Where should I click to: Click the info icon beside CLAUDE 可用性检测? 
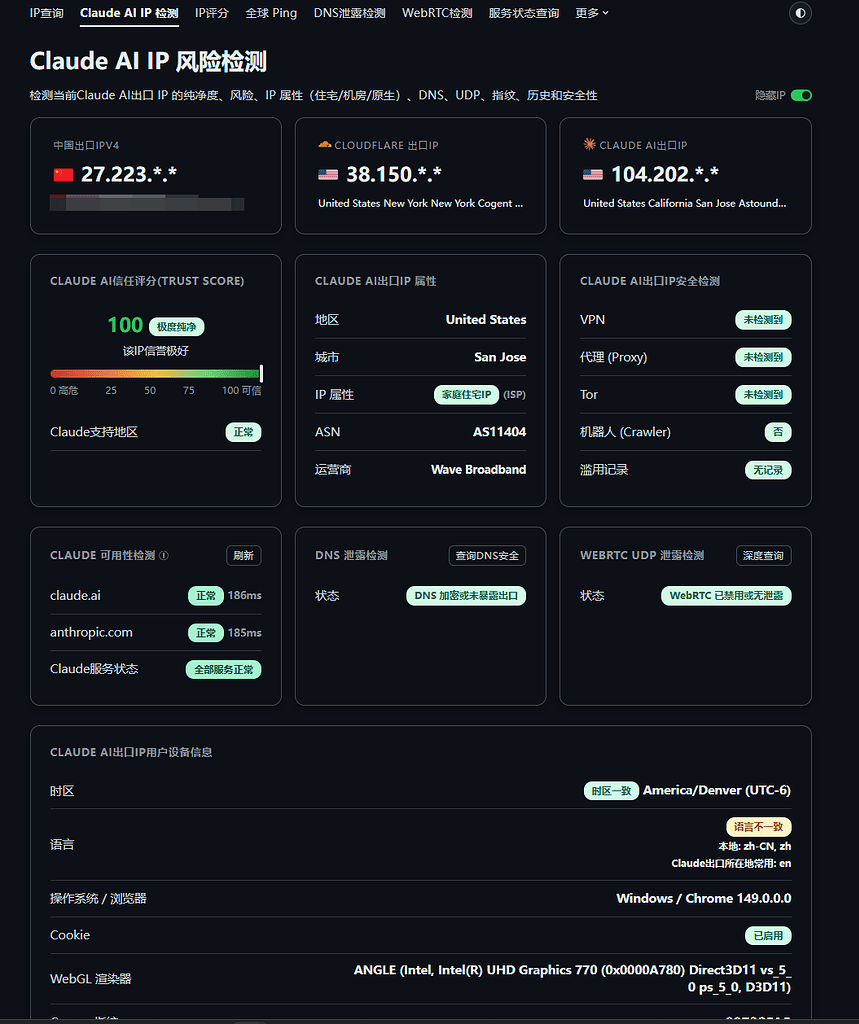(x=164, y=555)
